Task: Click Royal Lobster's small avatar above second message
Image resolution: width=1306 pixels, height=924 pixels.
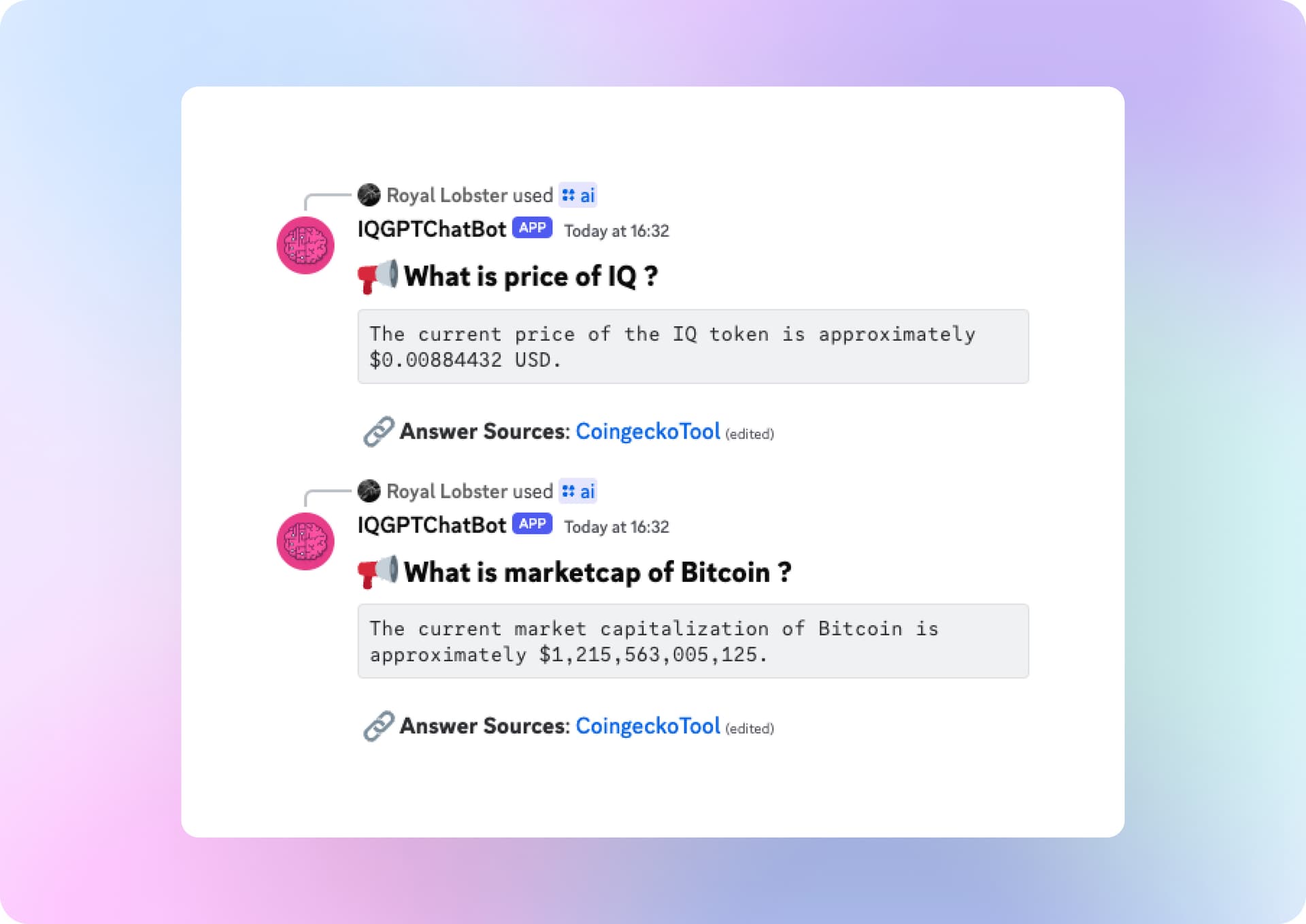Action: click(369, 491)
